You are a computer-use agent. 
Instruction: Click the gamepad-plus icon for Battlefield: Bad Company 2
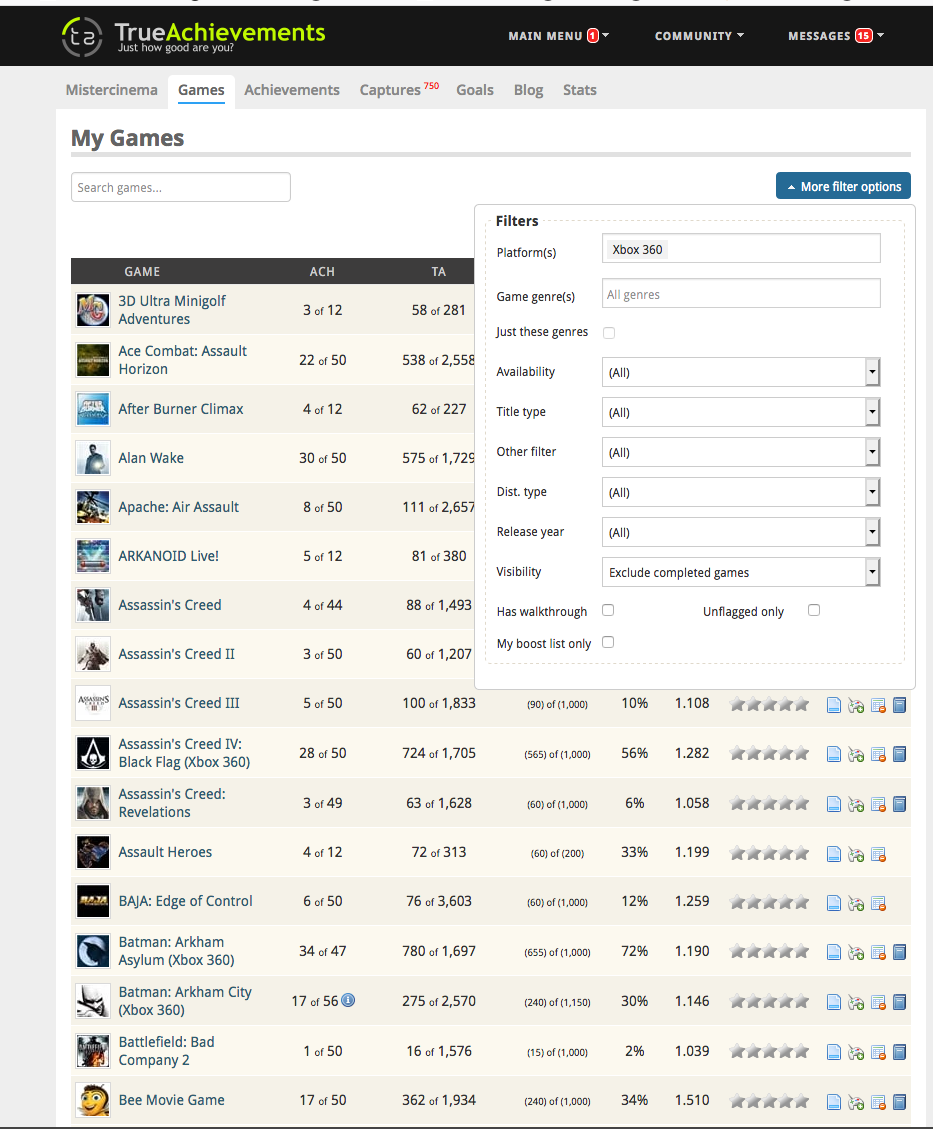click(x=856, y=1053)
